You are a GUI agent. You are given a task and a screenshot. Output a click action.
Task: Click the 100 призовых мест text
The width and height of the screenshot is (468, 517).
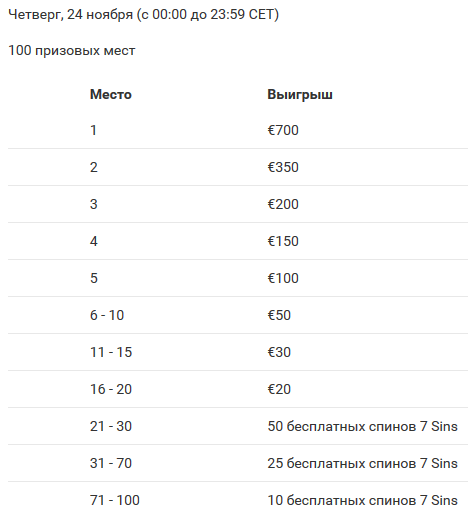coord(72,51)
